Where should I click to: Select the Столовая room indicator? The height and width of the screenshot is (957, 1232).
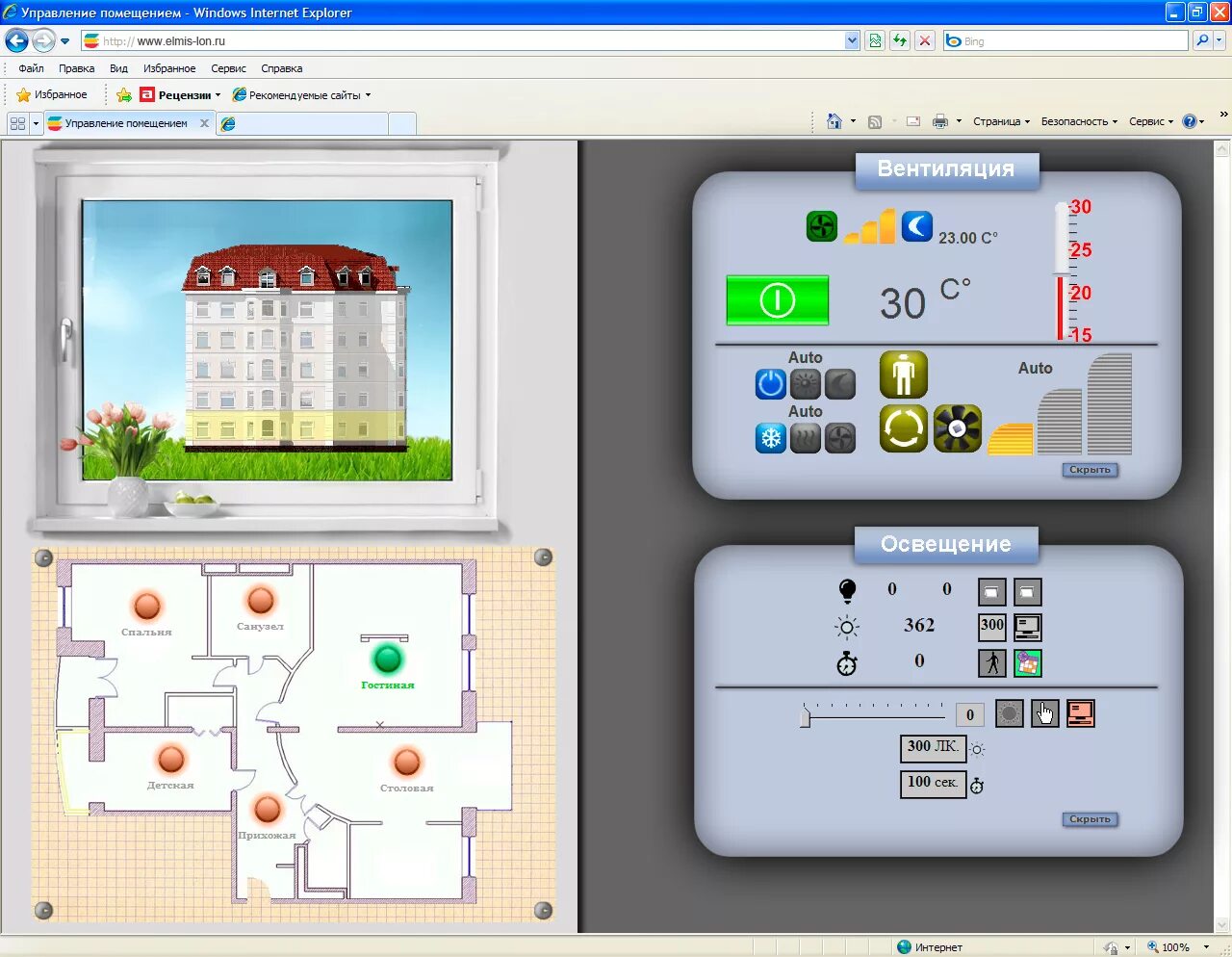[406, 763]
